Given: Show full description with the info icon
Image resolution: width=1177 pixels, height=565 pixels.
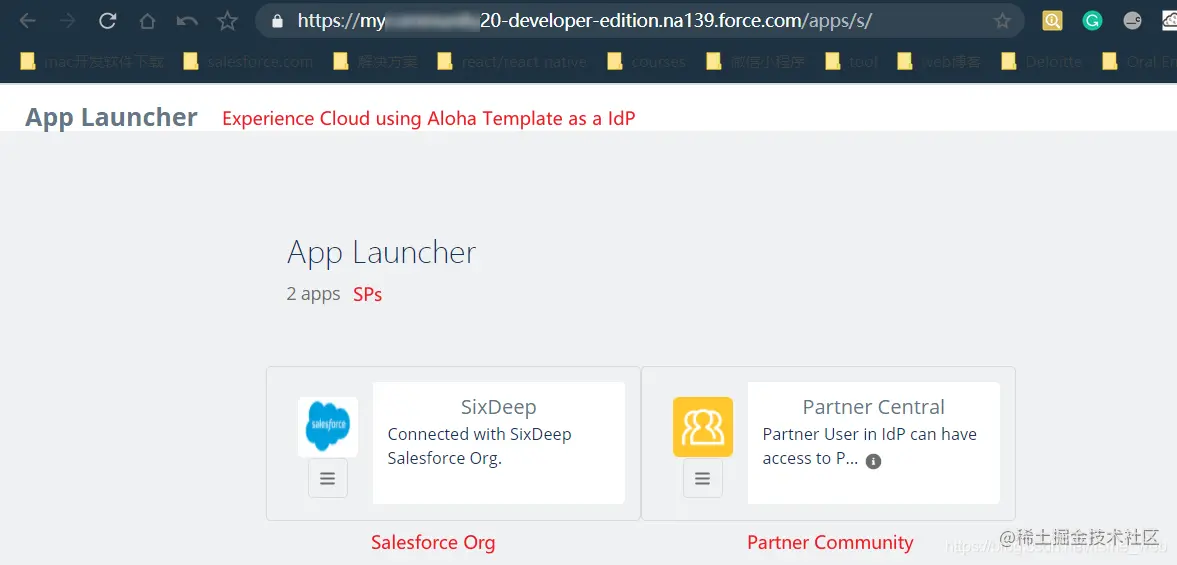Looking at the screenshot, I should tap(873, 461).
